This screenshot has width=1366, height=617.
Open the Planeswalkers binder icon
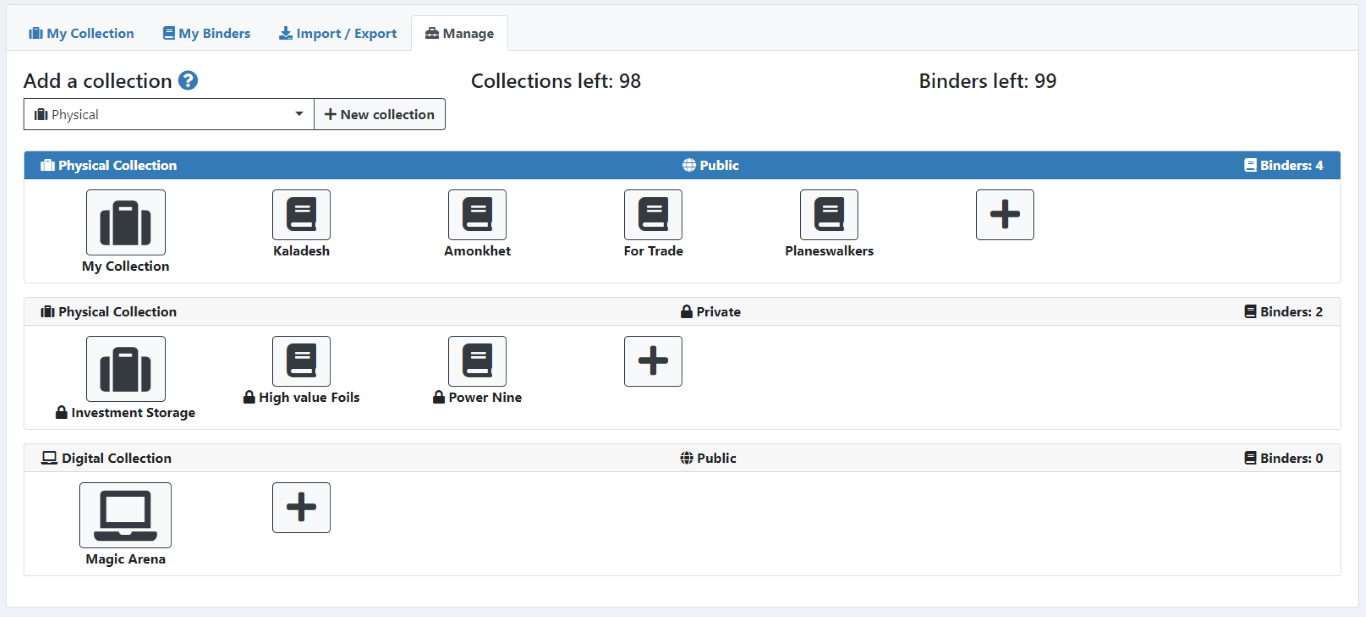point(829,215)
